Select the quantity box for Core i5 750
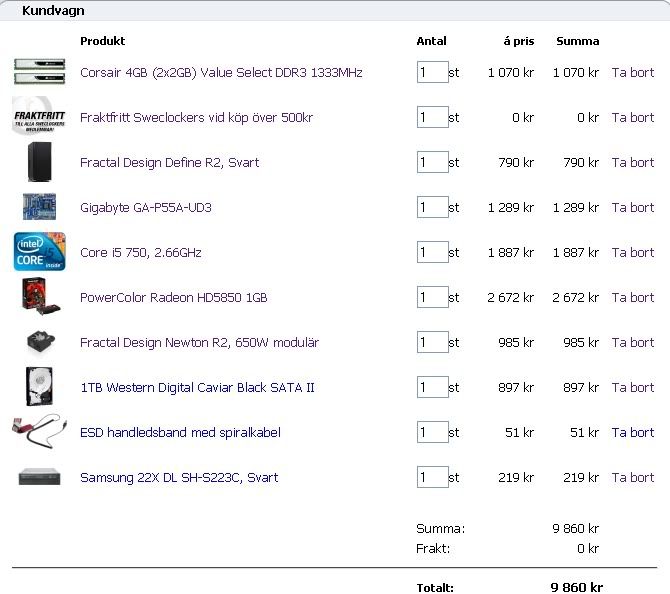The width and height of the screenshot is (670, 594). coord(432,253)
